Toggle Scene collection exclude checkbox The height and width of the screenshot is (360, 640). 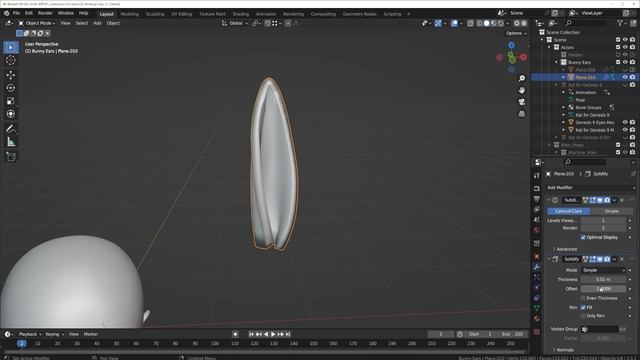coord(618,40)
